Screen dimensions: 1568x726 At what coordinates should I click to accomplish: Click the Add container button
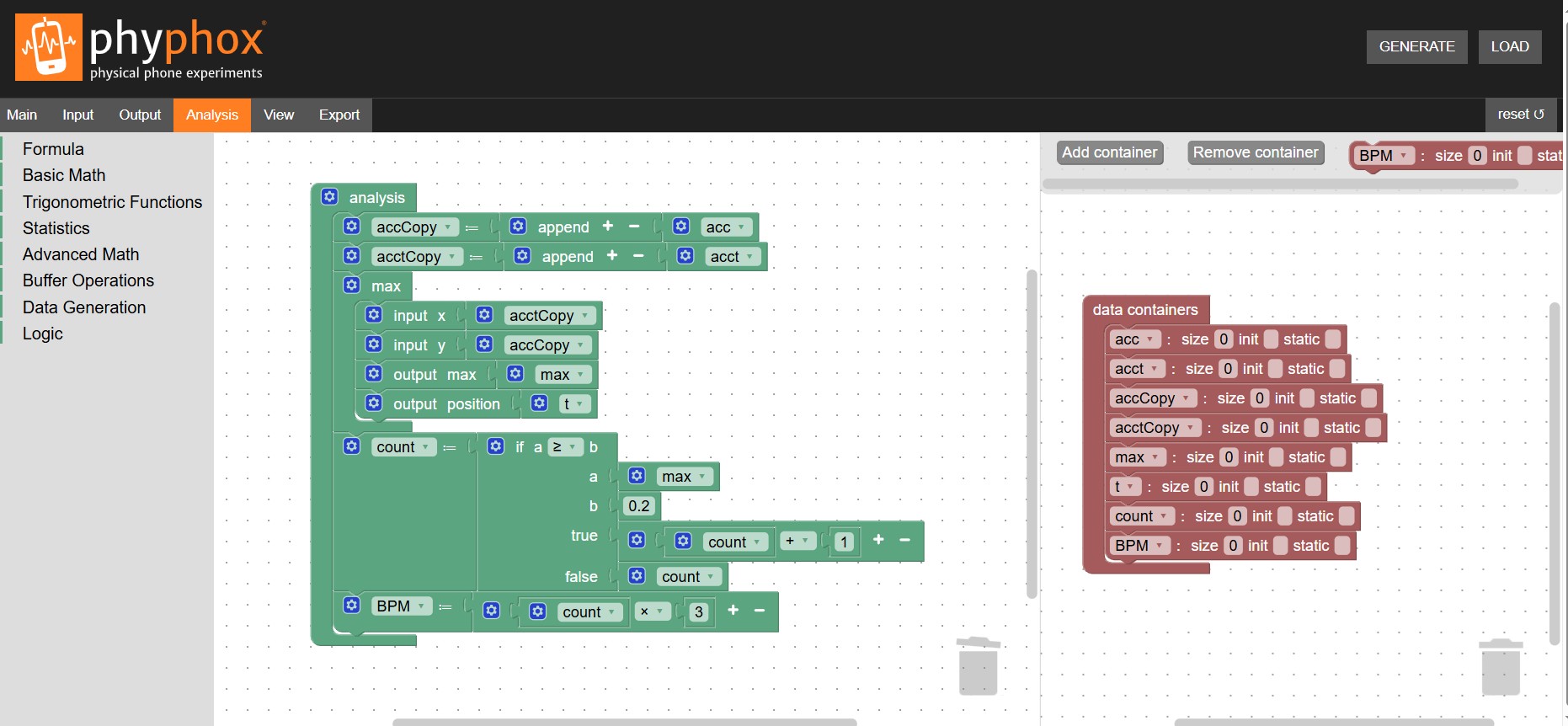click(x=1109, y=152)
